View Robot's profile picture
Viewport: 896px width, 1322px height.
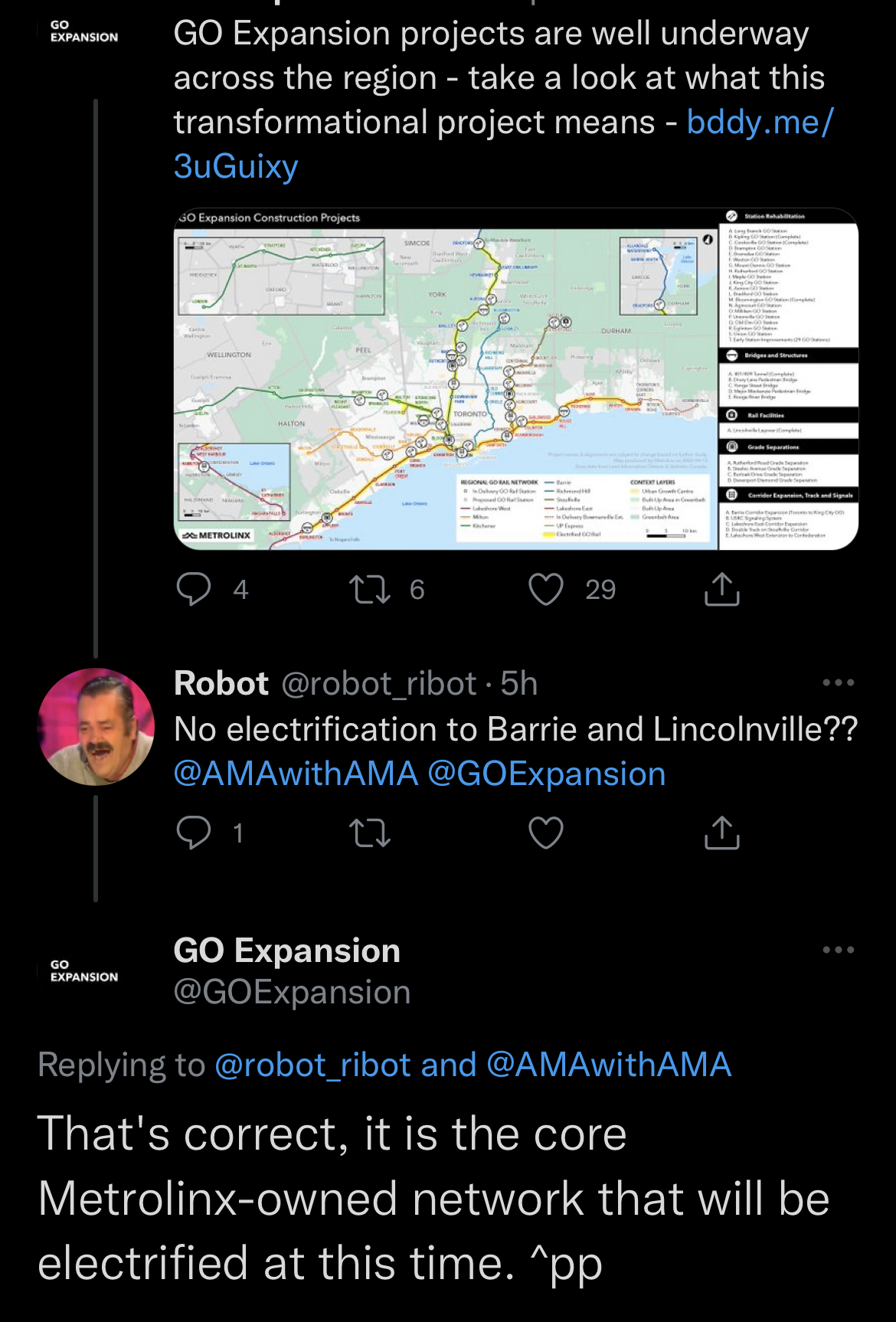[x=96, y=727]
